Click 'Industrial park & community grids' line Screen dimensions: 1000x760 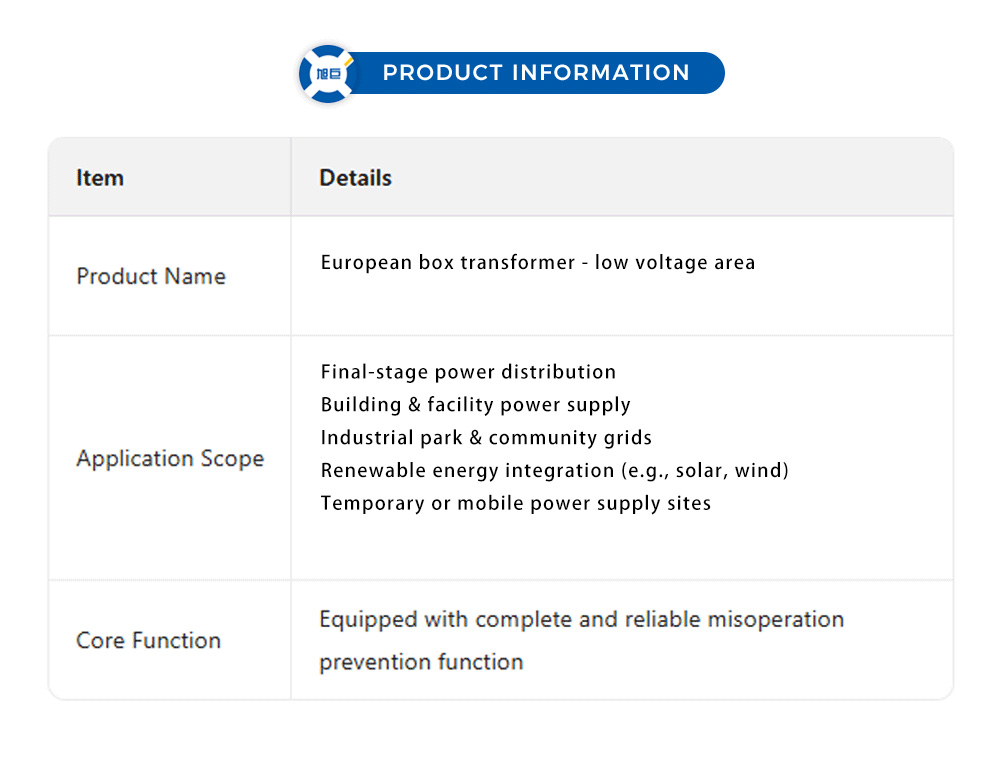point(486,438)
